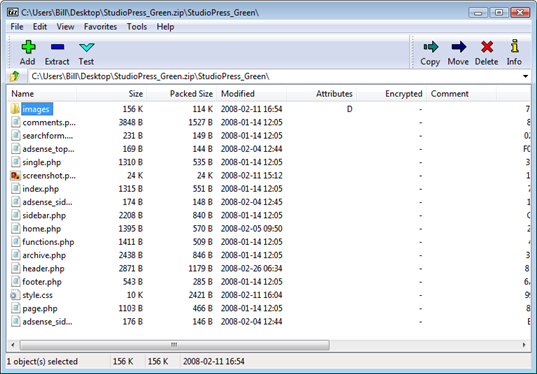Select style.css file name
This screenshot has width=537, height=374.
point(38,295)
